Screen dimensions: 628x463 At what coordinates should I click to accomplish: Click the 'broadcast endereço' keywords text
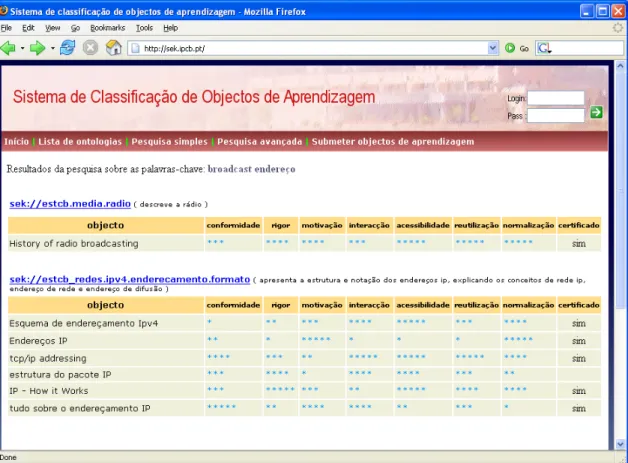pos(252,169)
